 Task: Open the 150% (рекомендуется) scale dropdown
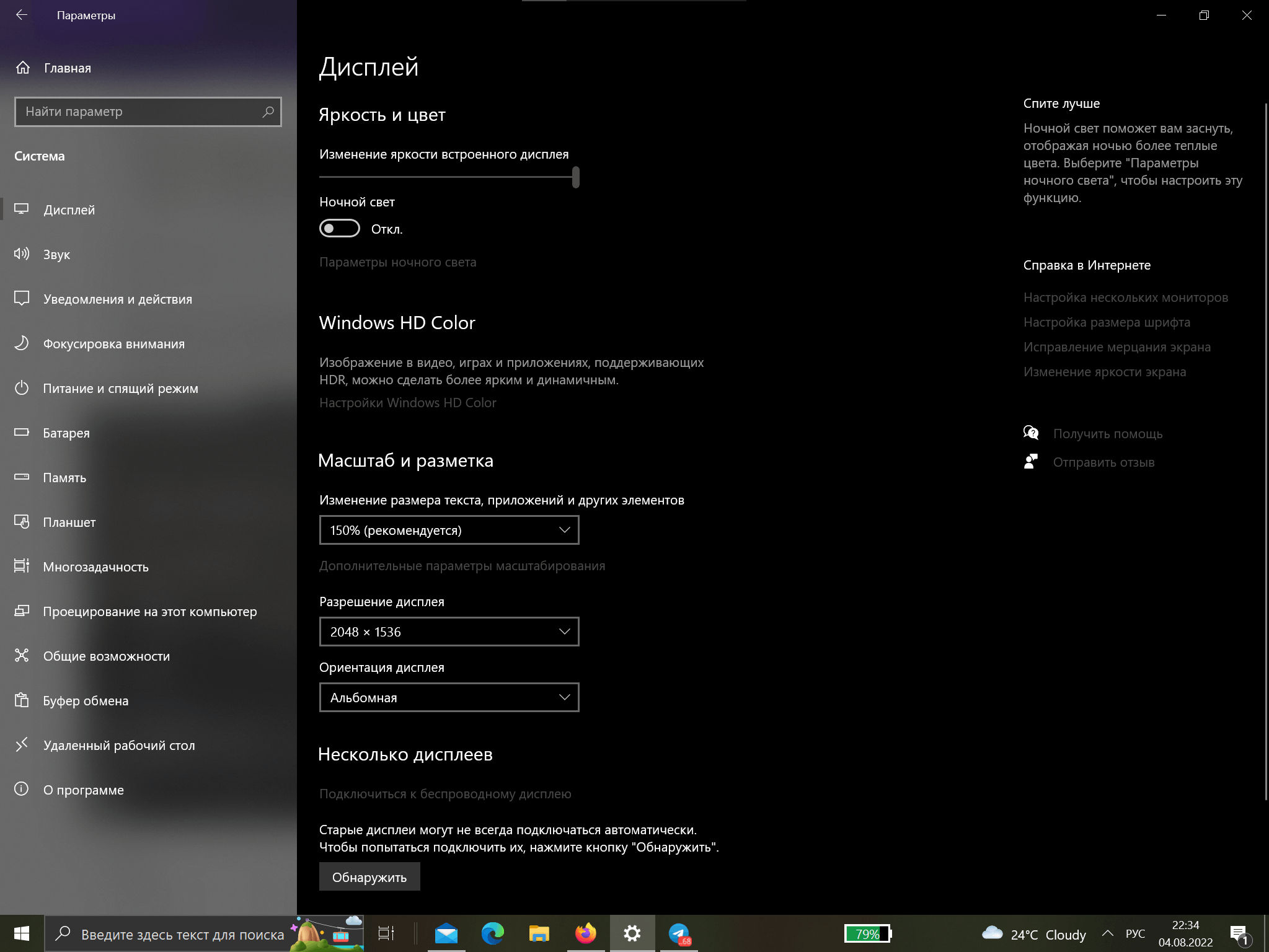(x=449, y=531)
